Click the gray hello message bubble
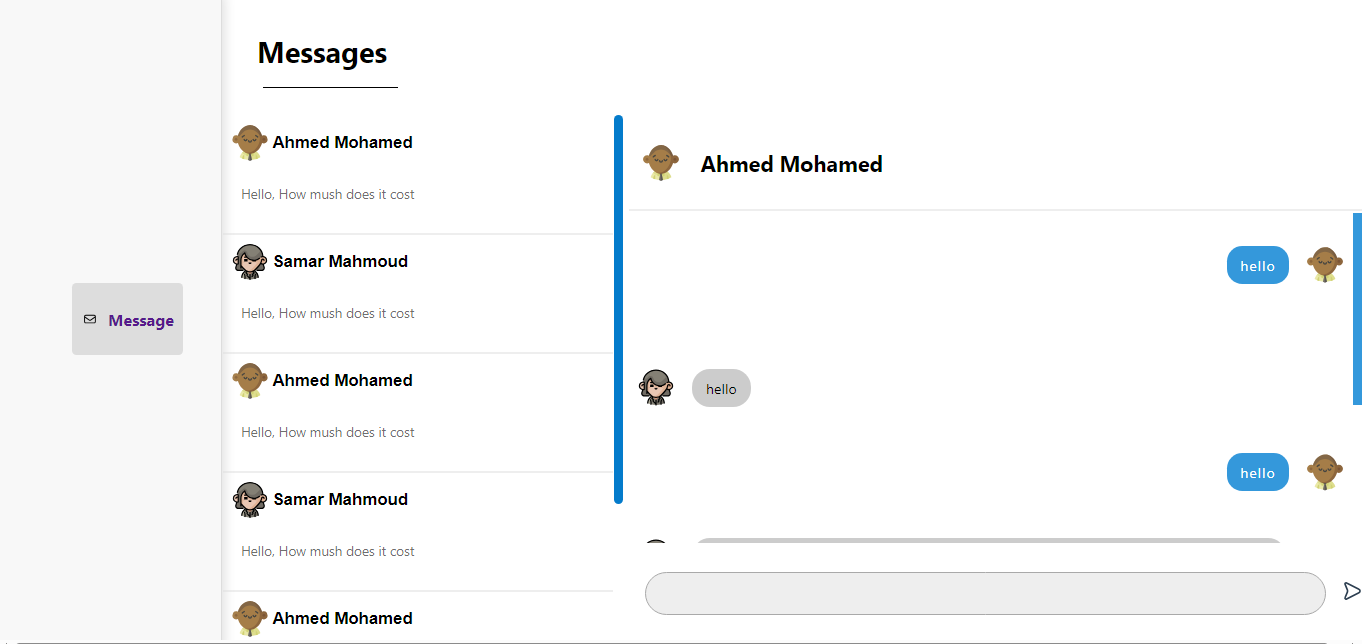Screen dimensions: 1362x644 point(721,388)
